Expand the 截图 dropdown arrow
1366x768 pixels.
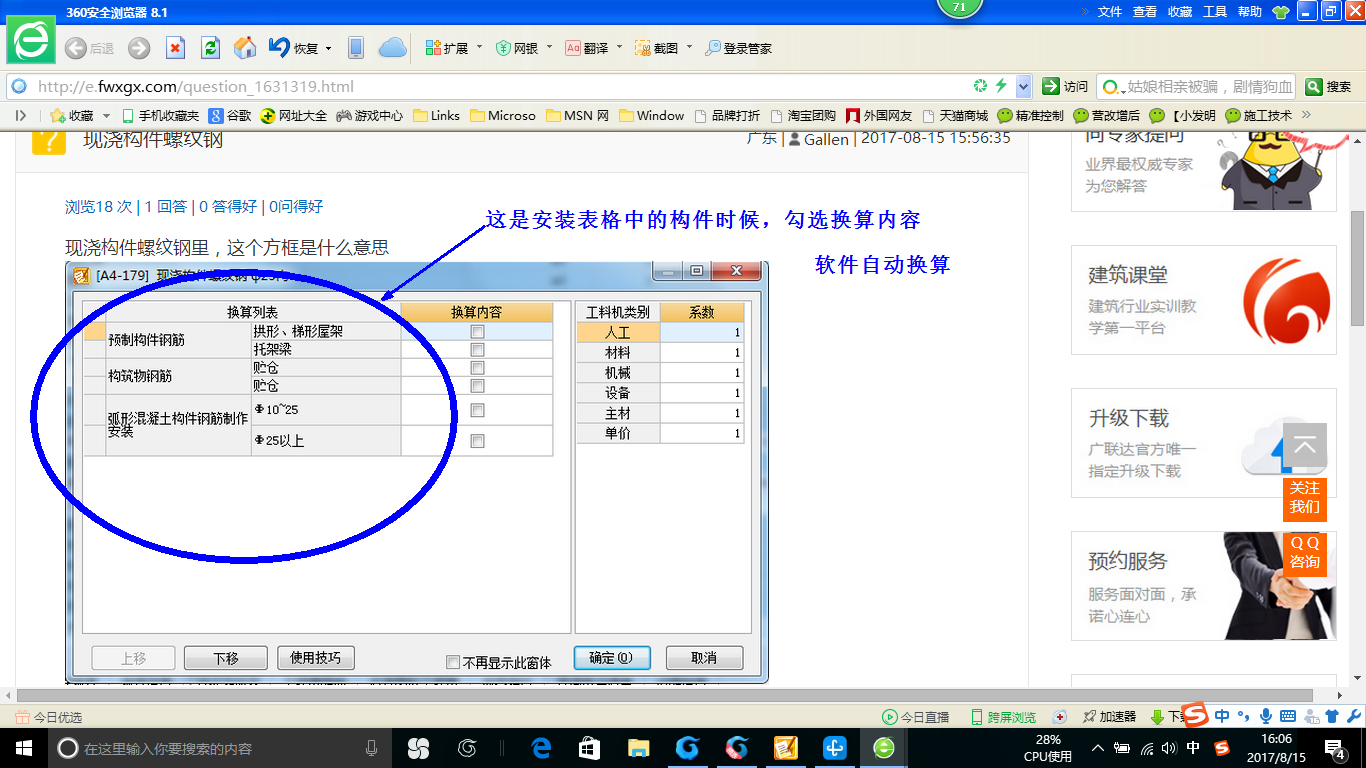(689, 47)
